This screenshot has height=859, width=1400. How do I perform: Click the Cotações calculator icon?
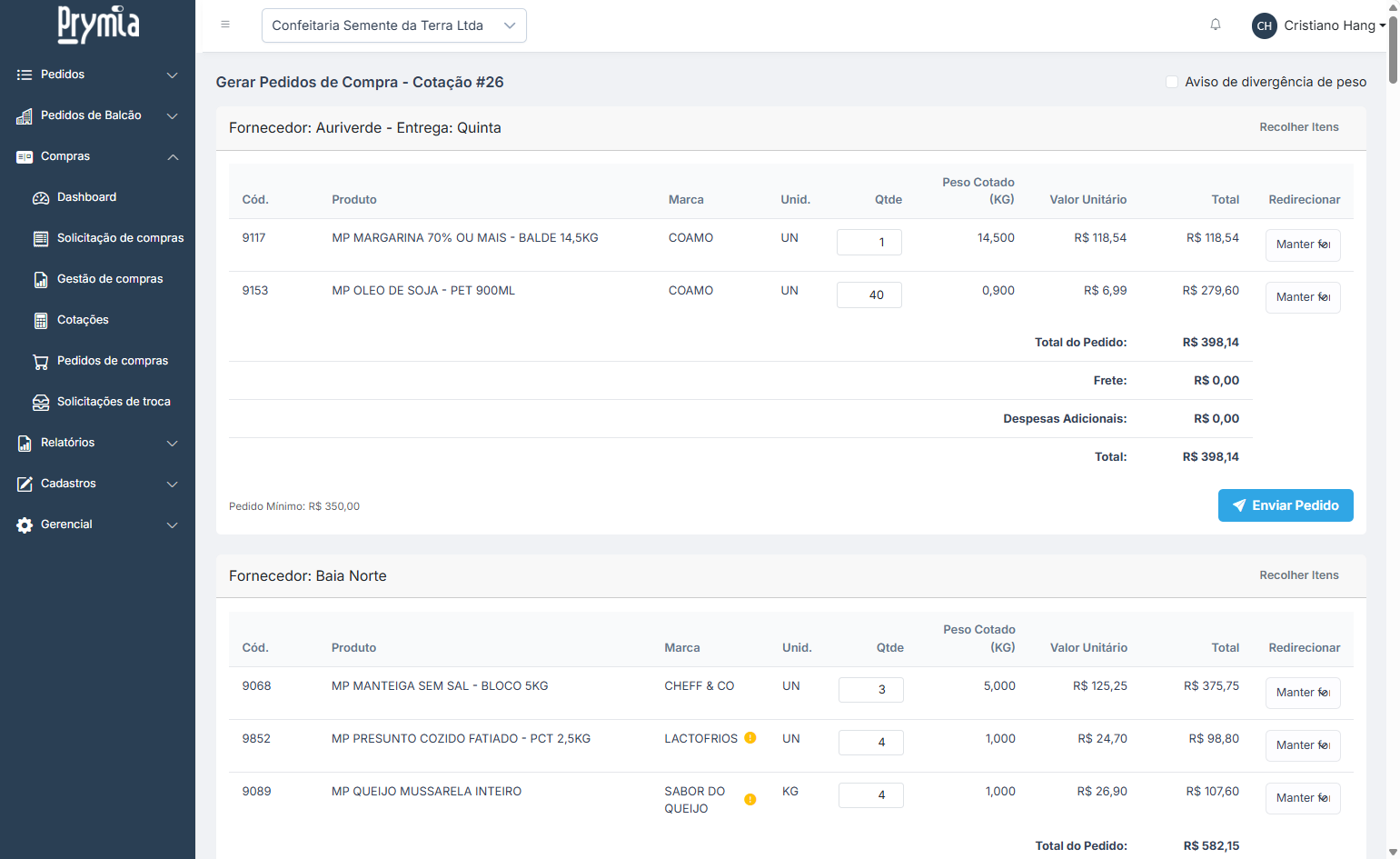pyautogui.click(x=41, y=321)
